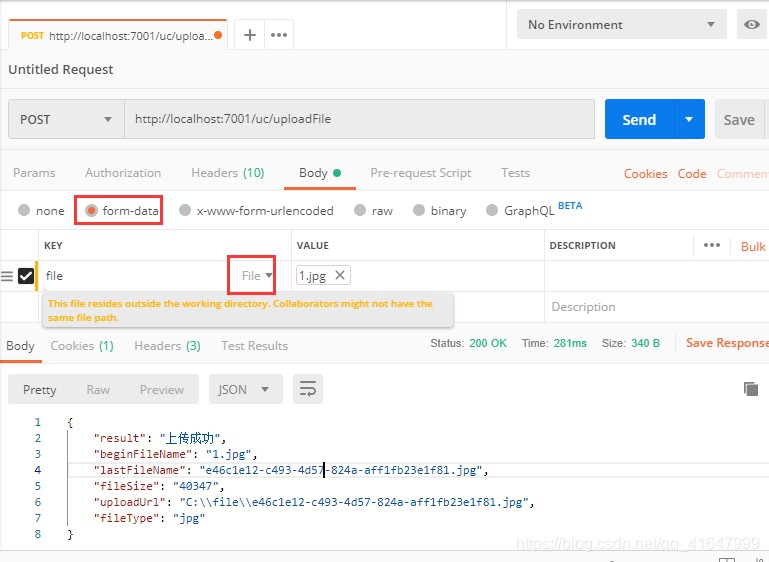Image resolution: width=769 pixels, height=562 pixels.
Task: Open the POST method dropdown
Action: (66, 119)
